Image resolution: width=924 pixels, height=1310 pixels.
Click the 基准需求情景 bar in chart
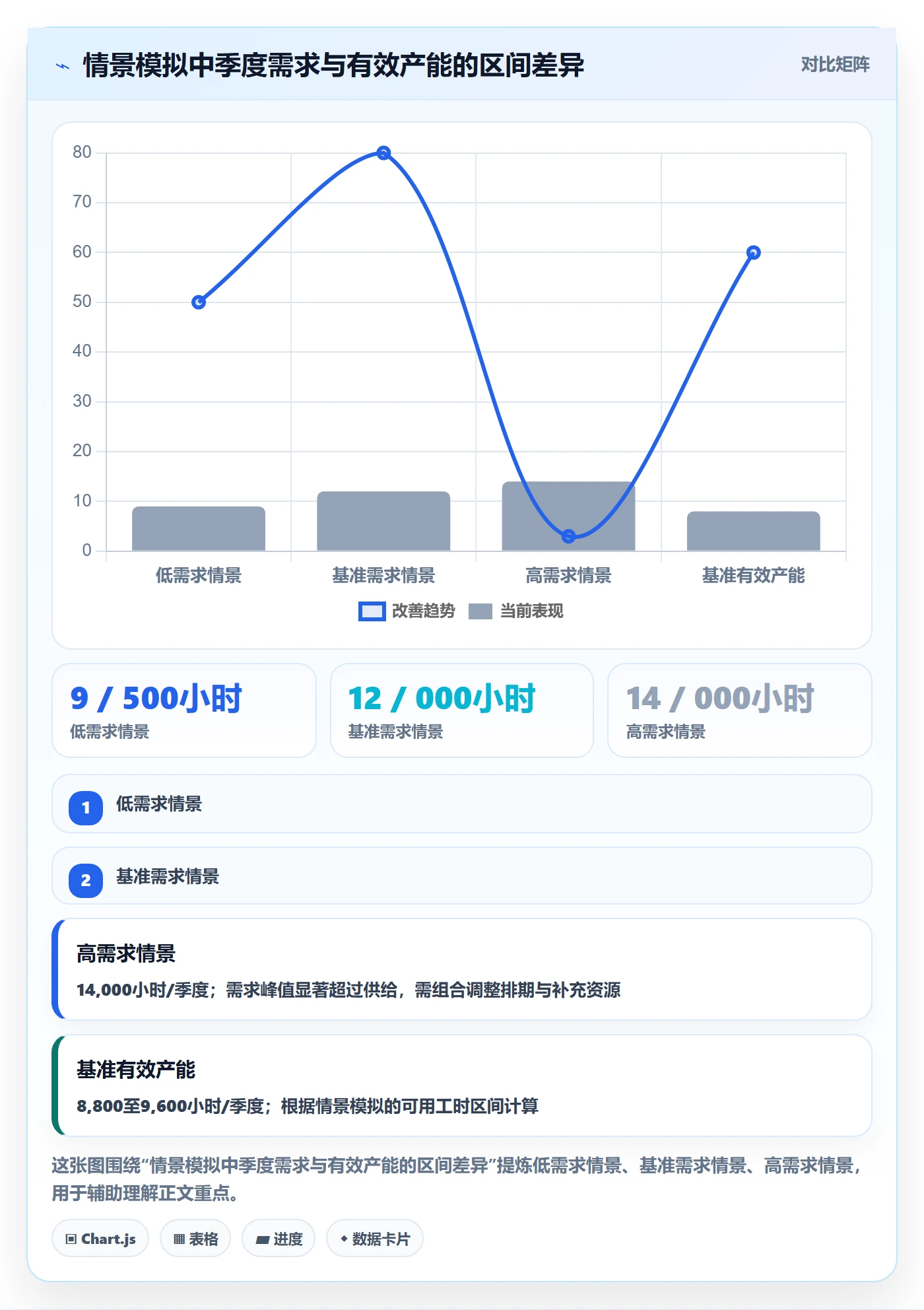[383, 522]
